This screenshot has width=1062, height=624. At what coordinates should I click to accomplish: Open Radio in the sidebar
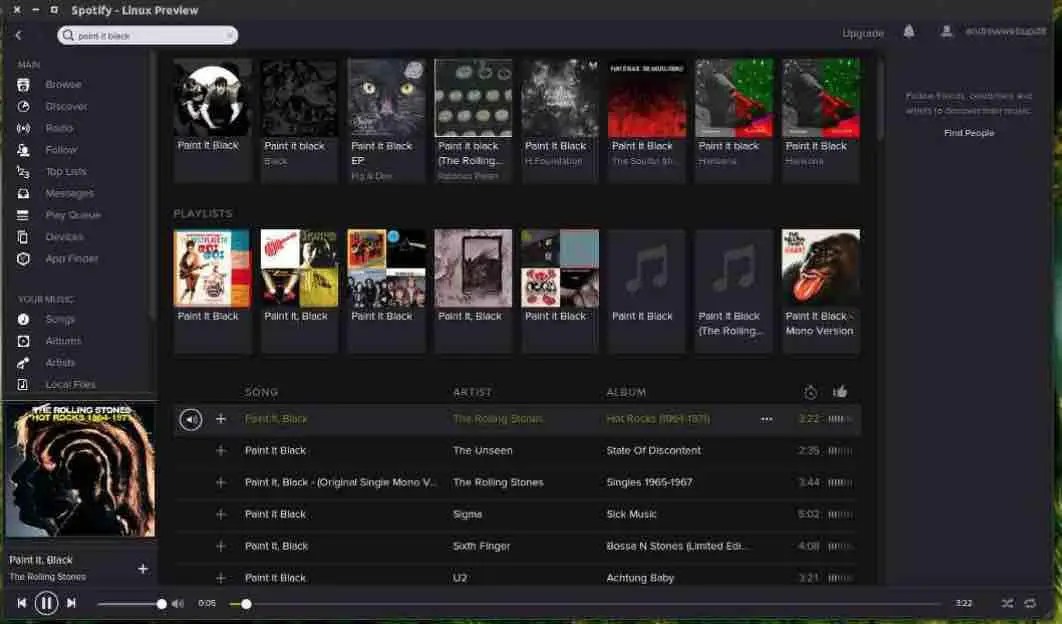[59, 128]
